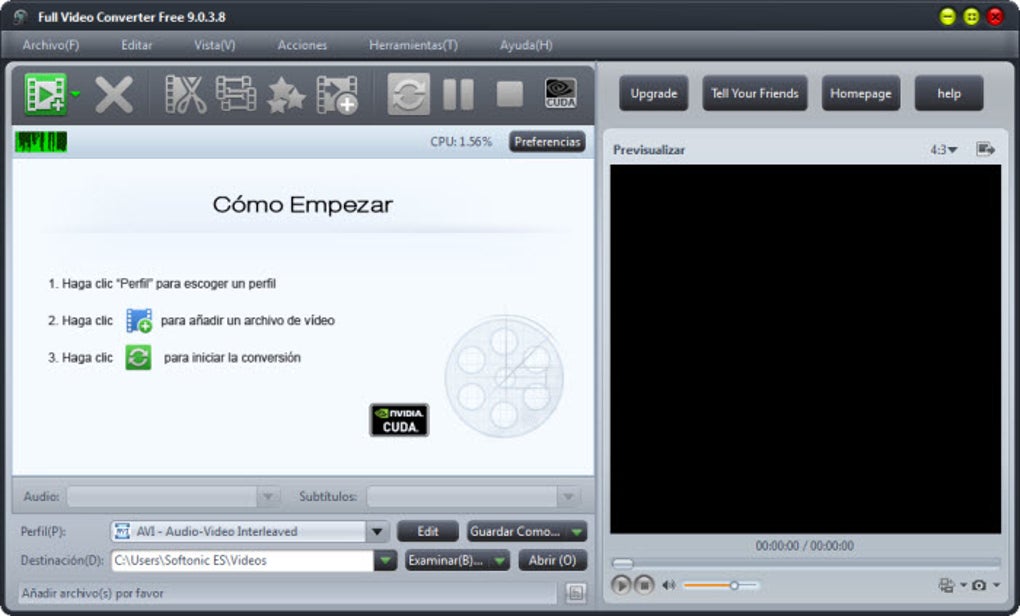Click Tell Your Friends button
Image resolution: width=1020 pixels, height=616 pixels.
[x=755, y=93]
